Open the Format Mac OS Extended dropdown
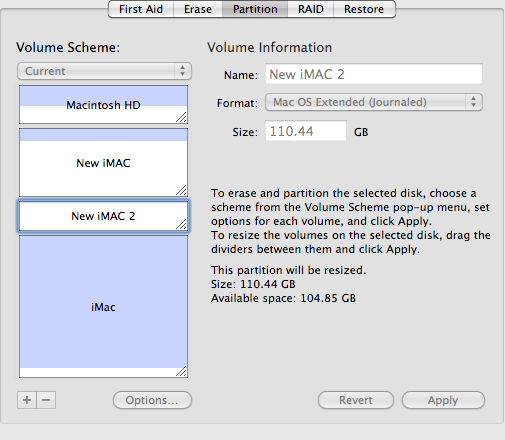 pyautogui.click(x=374, y=102)
